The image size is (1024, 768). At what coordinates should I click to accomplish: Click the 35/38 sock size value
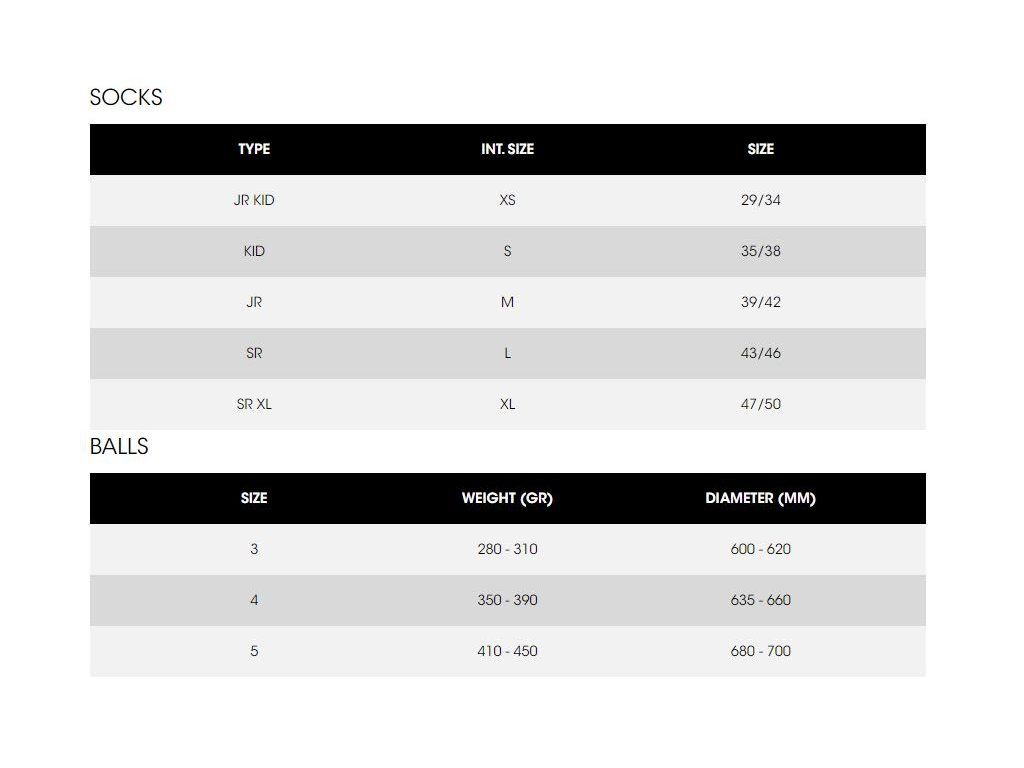760,251
